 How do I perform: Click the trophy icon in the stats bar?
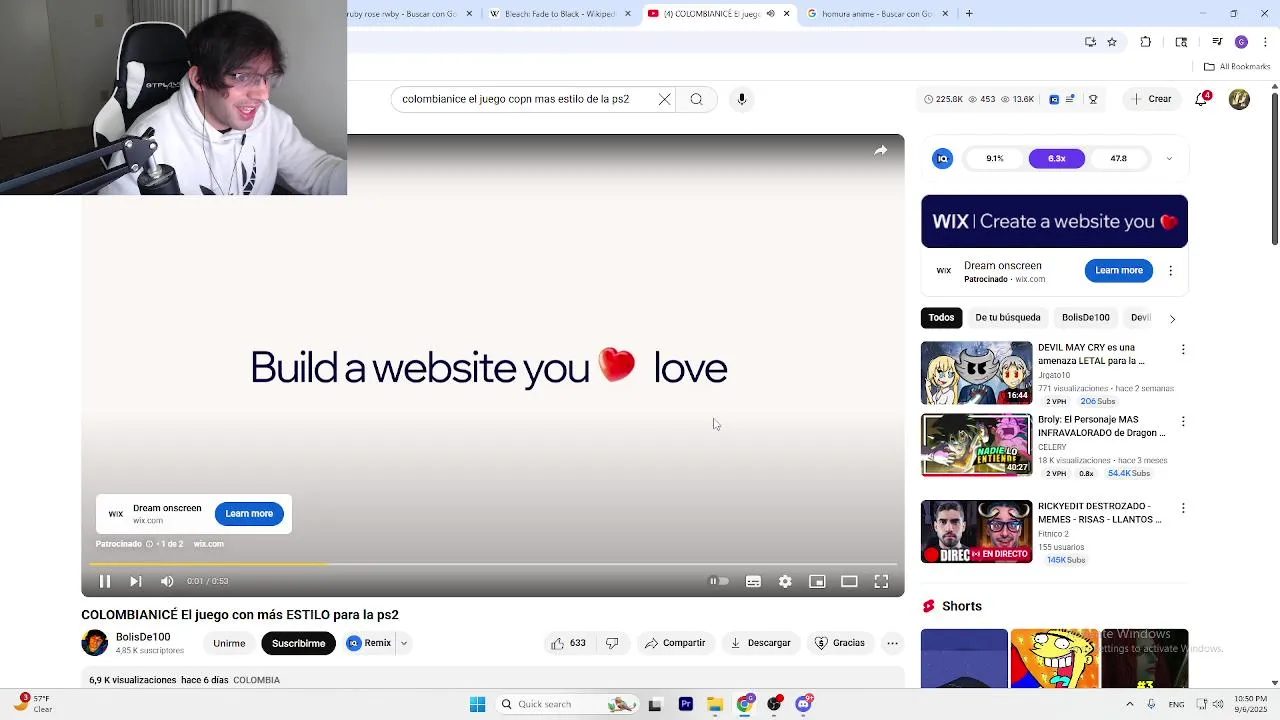[x=1093, y=99]
